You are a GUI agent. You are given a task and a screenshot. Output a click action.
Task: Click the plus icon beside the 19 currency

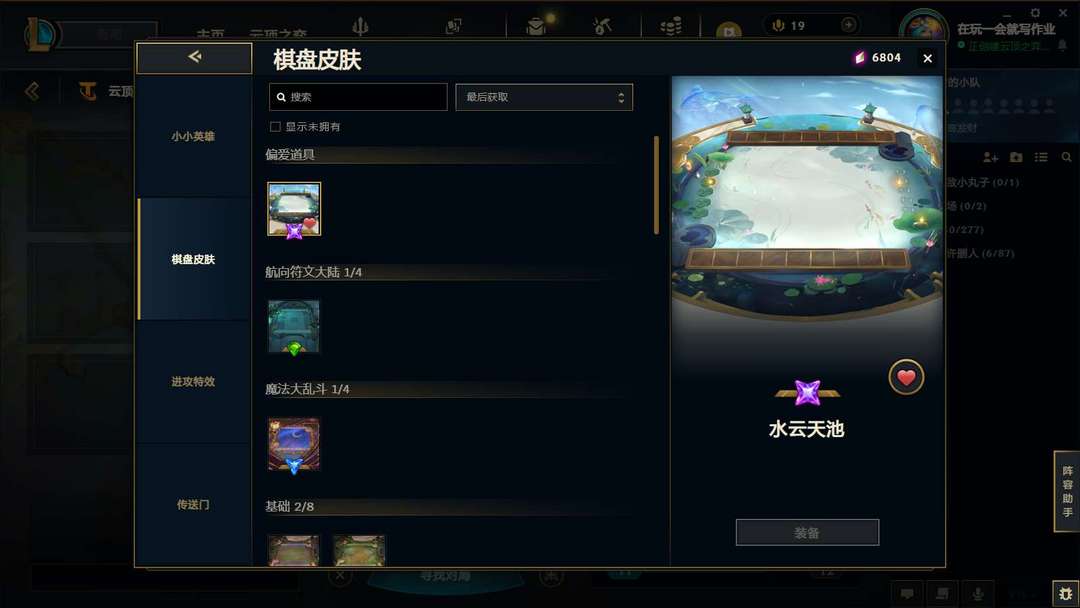tap(849, 25)
